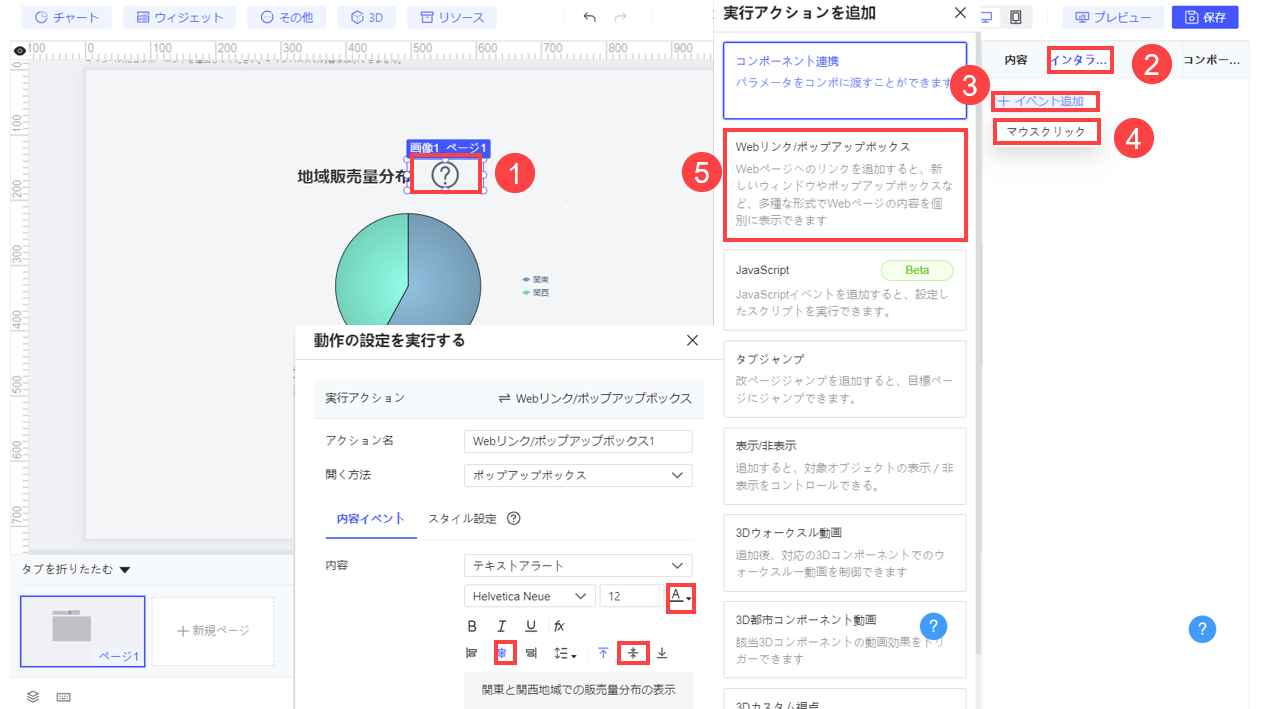Open line spacing dropdown

(x=565, y=653)
